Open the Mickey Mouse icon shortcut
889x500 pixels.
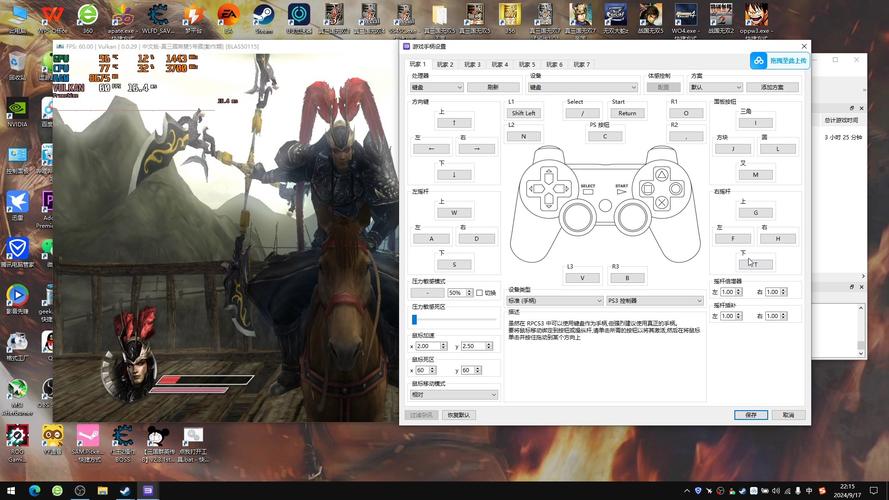pos(158,443)
